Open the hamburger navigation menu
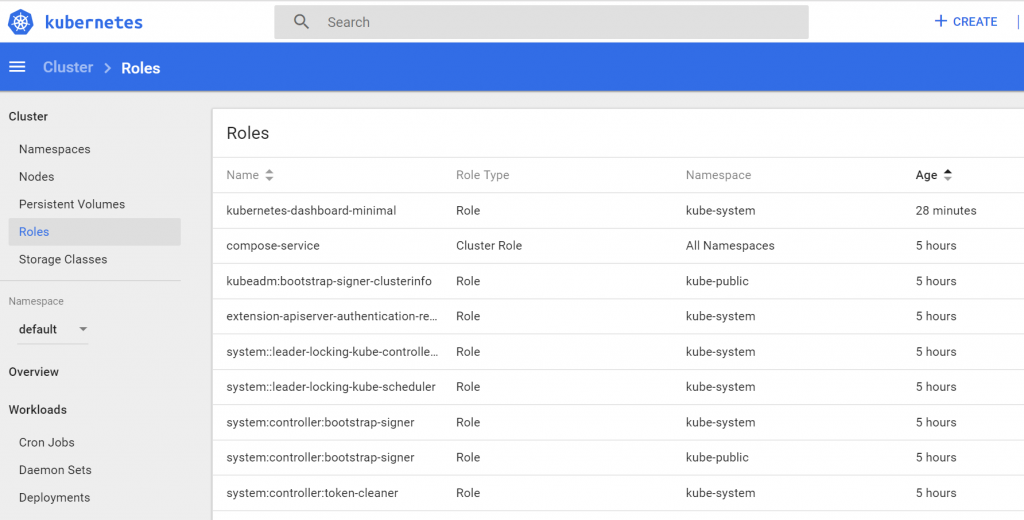The width and height of the screenshot is (1024, 520). 17,67
